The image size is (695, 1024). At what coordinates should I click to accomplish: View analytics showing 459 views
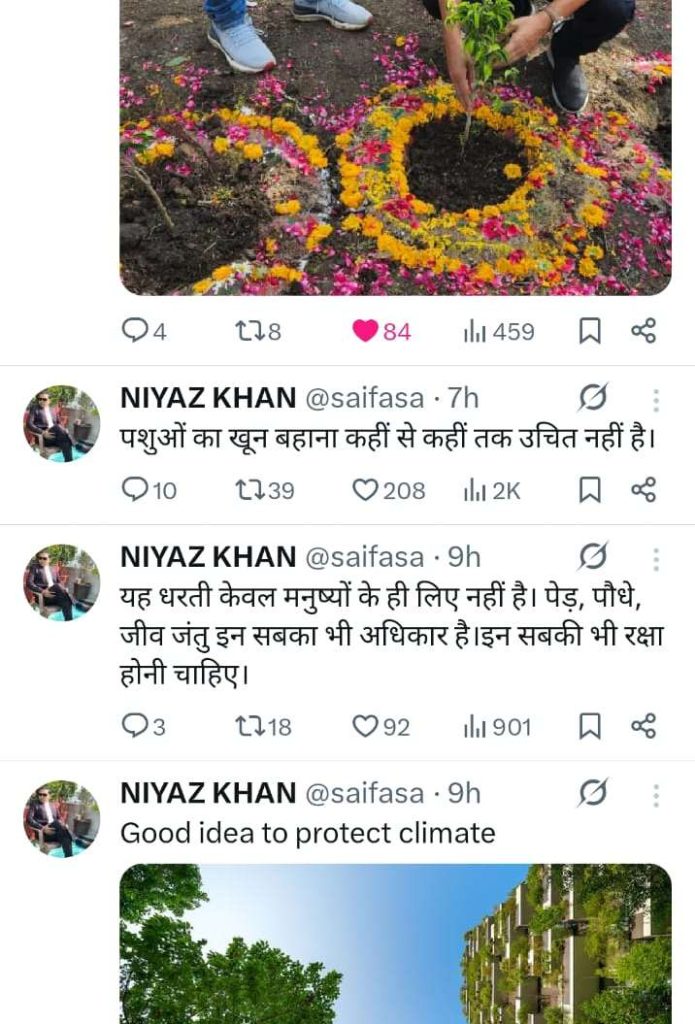click(498, 331)
